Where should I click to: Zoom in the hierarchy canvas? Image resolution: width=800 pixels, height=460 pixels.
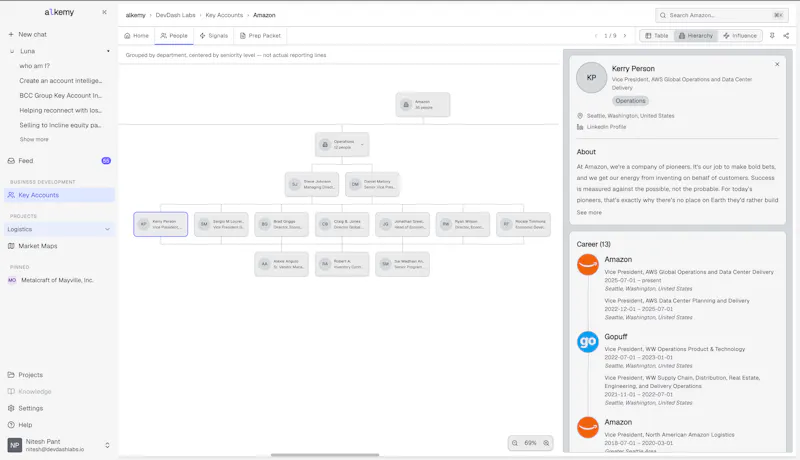pyautogui.click(x=546, y=443)
